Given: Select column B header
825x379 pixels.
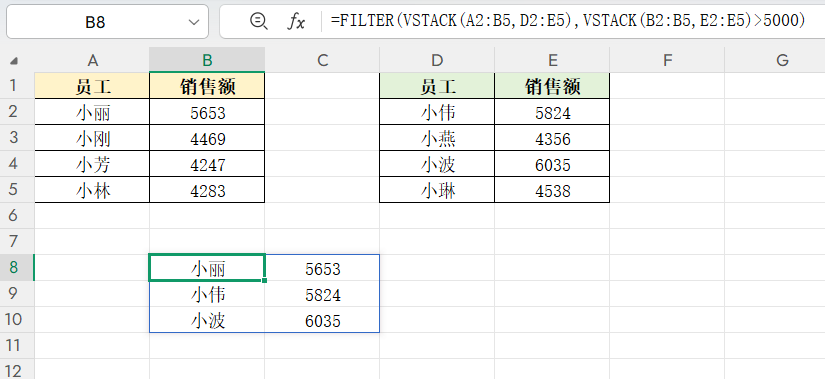Looking at the screenshot, I should [x=207, y=60].
